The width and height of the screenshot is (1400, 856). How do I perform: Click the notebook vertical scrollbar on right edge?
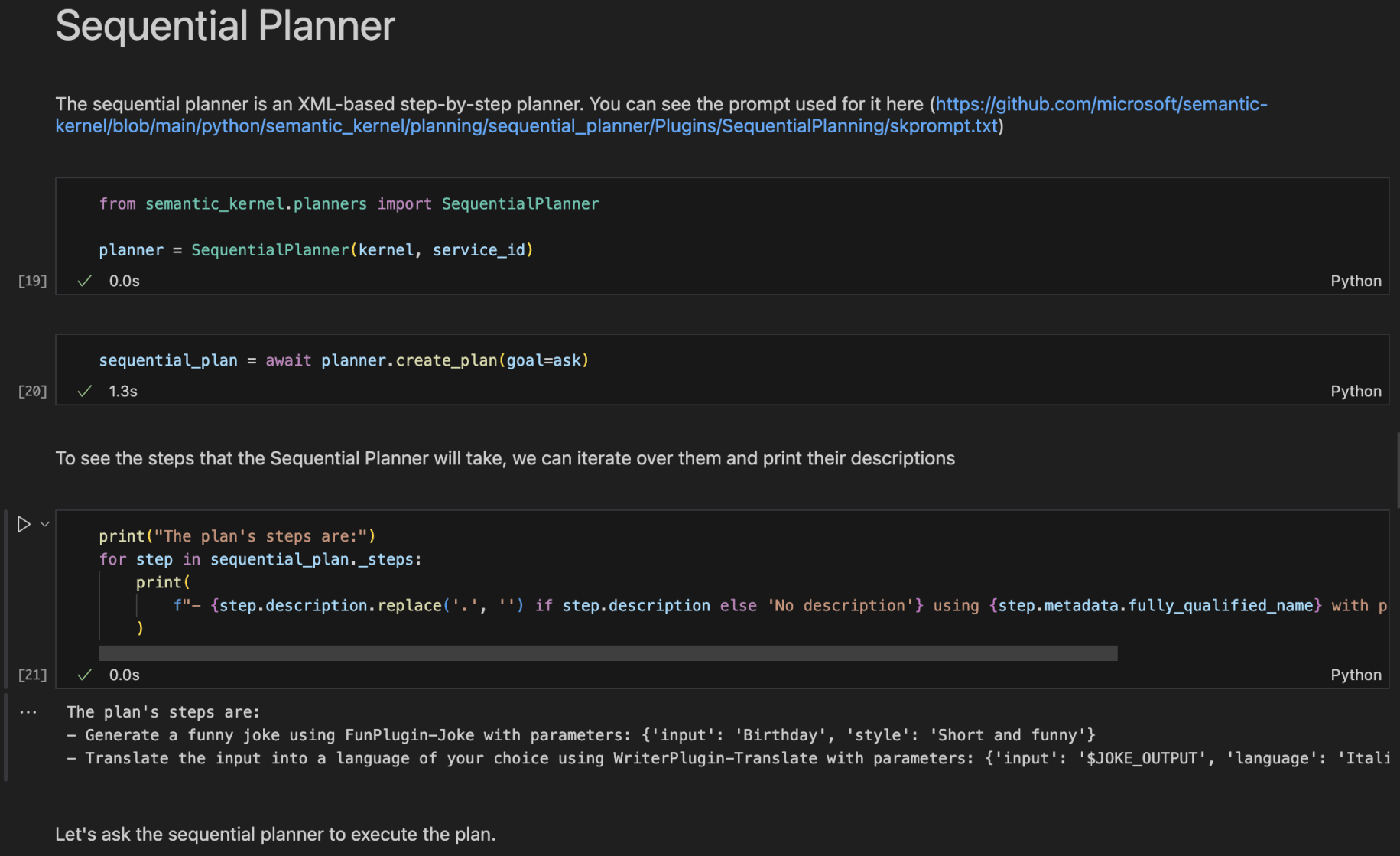[1397, 470]
